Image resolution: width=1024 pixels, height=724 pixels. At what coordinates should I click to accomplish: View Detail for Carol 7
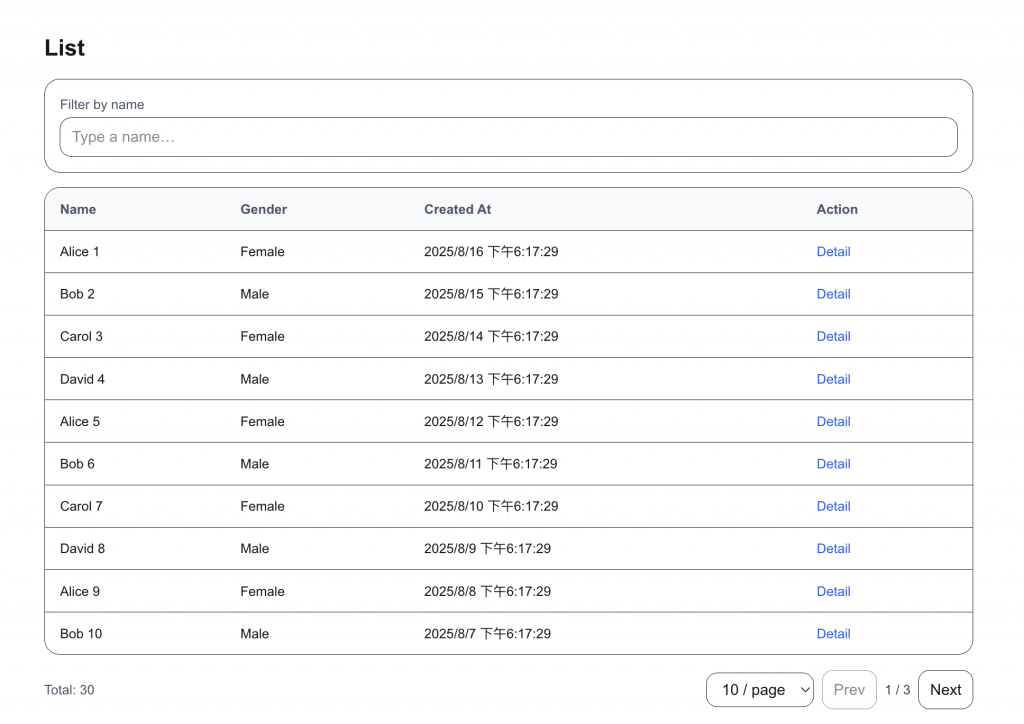[833, 506]
